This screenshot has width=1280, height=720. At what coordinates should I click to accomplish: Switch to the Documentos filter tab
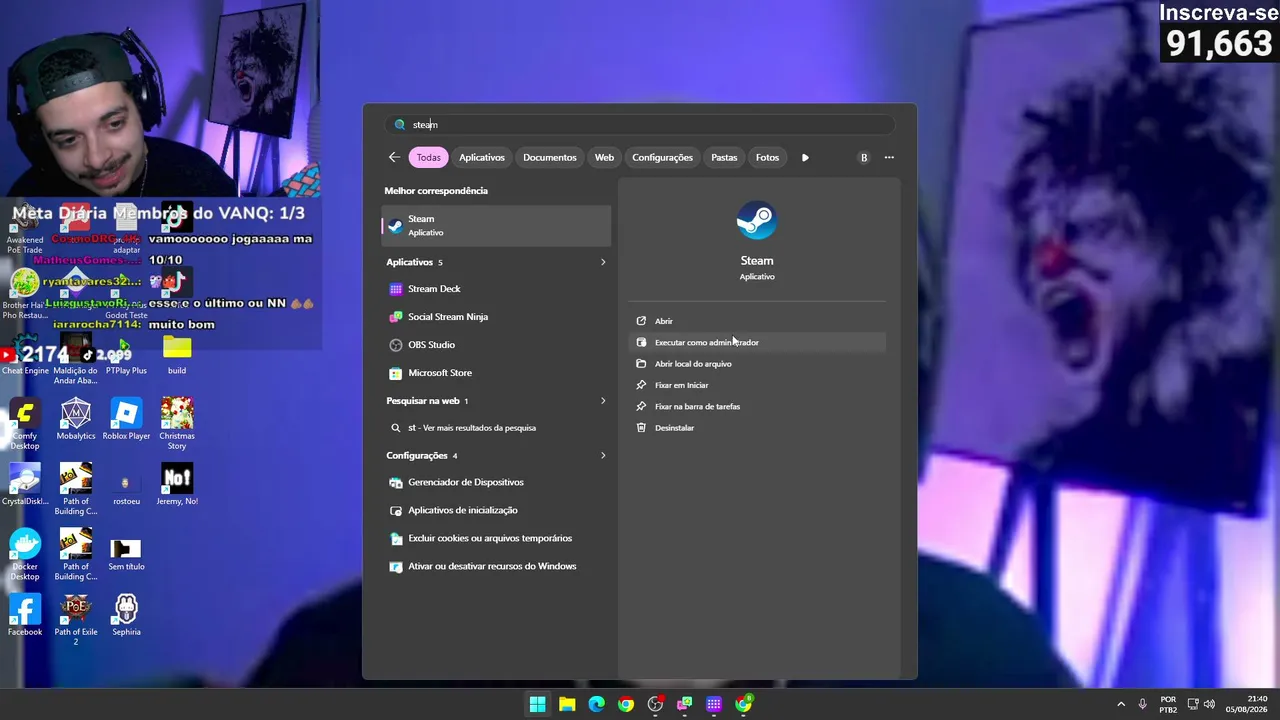[550, 157]
